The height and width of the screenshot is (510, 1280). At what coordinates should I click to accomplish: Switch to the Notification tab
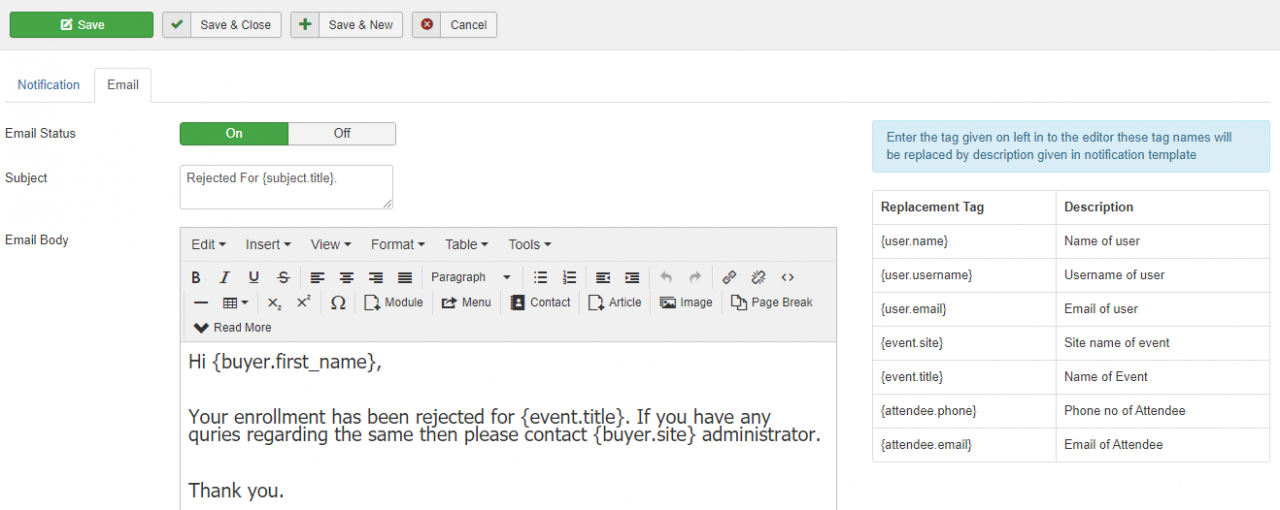click(x=48, y=85)
